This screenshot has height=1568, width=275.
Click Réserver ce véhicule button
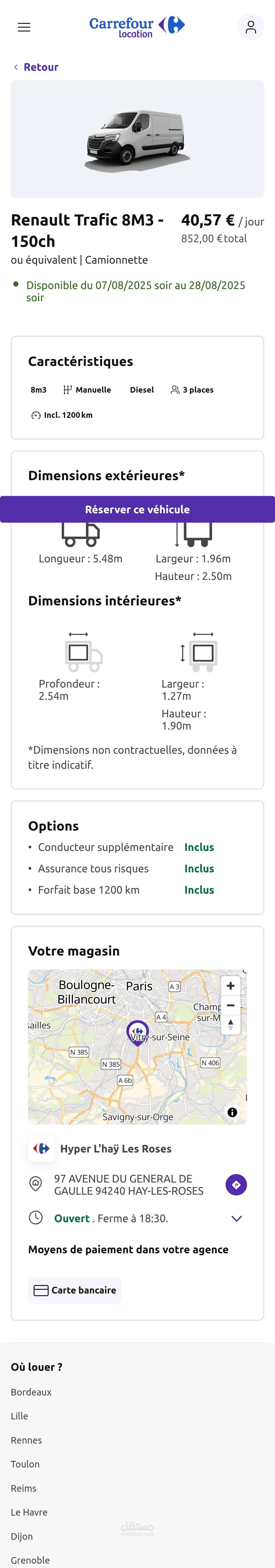[137, 509]
